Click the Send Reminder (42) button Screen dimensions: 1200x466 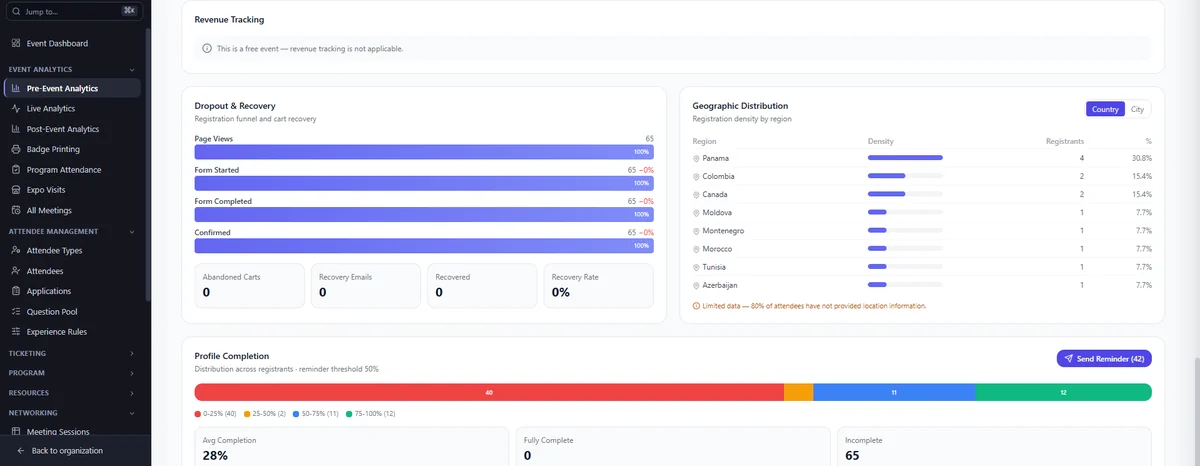pyautogui.click(x=1104, y=358)
